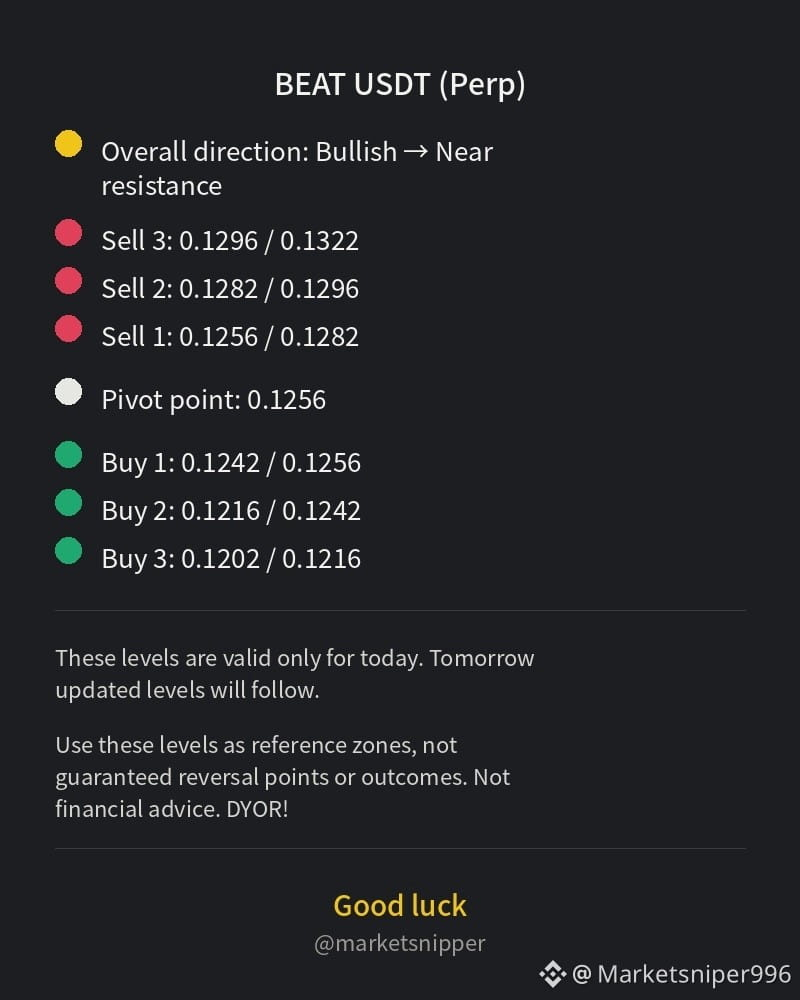Screen dimensions: 800x1000
Task: Click the green dot beside Buy 3
Action: click(68, 551)
